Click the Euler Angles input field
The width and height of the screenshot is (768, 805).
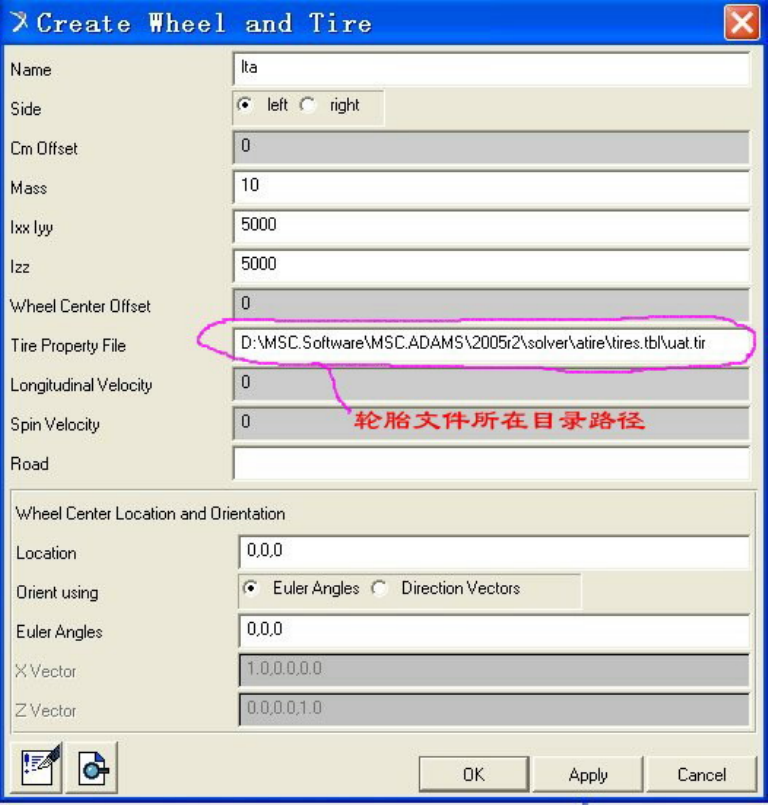tap(494, 631)
